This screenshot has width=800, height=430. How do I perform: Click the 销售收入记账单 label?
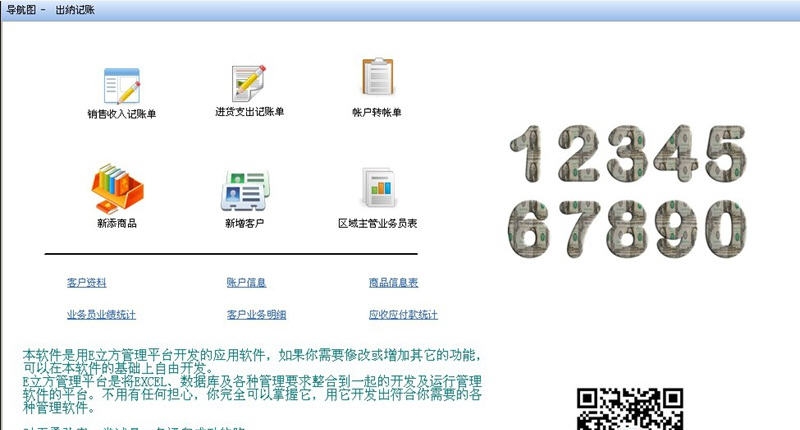[x=121, y=114]
